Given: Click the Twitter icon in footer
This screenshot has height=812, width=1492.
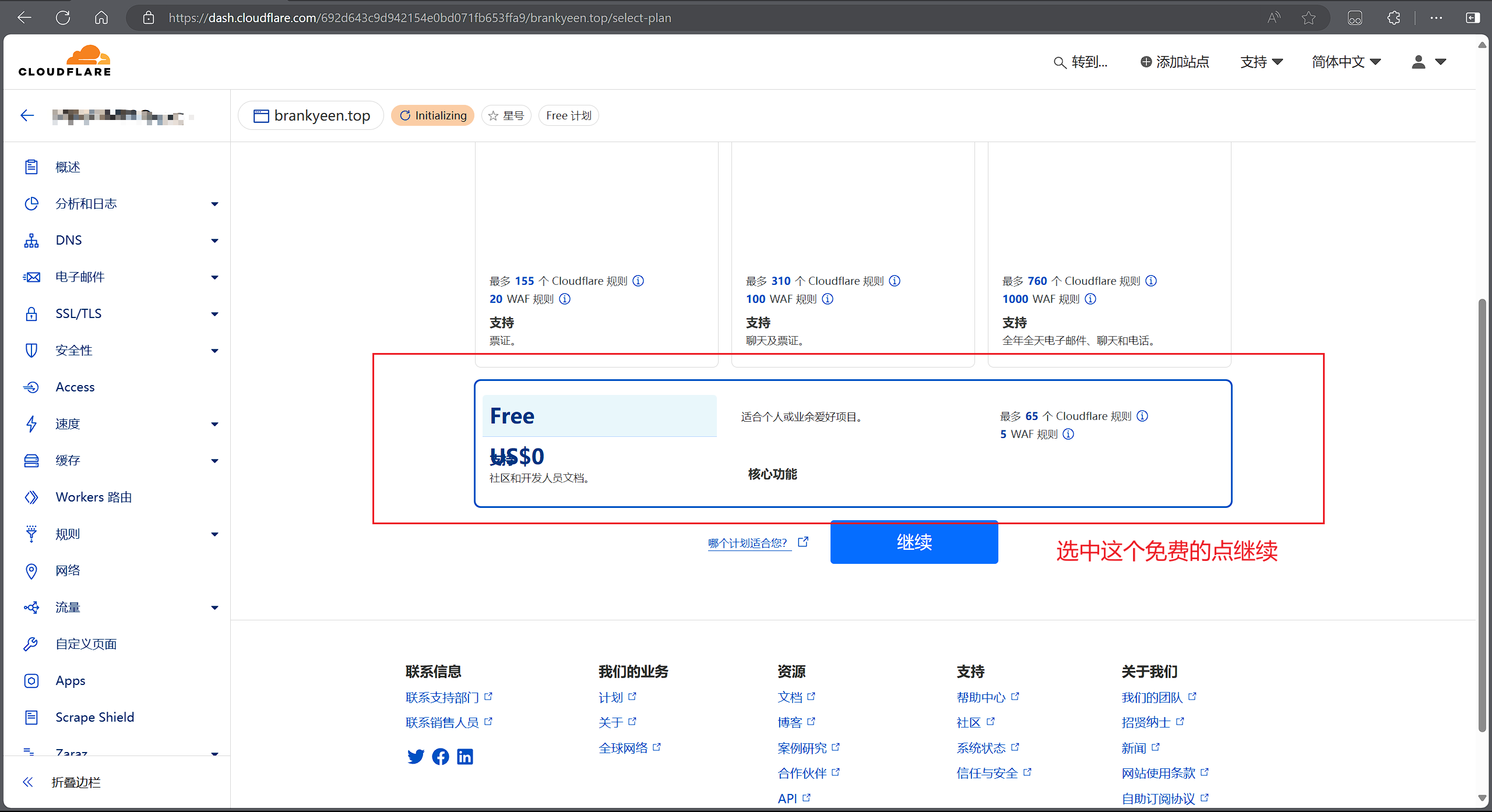Looking at the screenshot, I should (416, 757).
